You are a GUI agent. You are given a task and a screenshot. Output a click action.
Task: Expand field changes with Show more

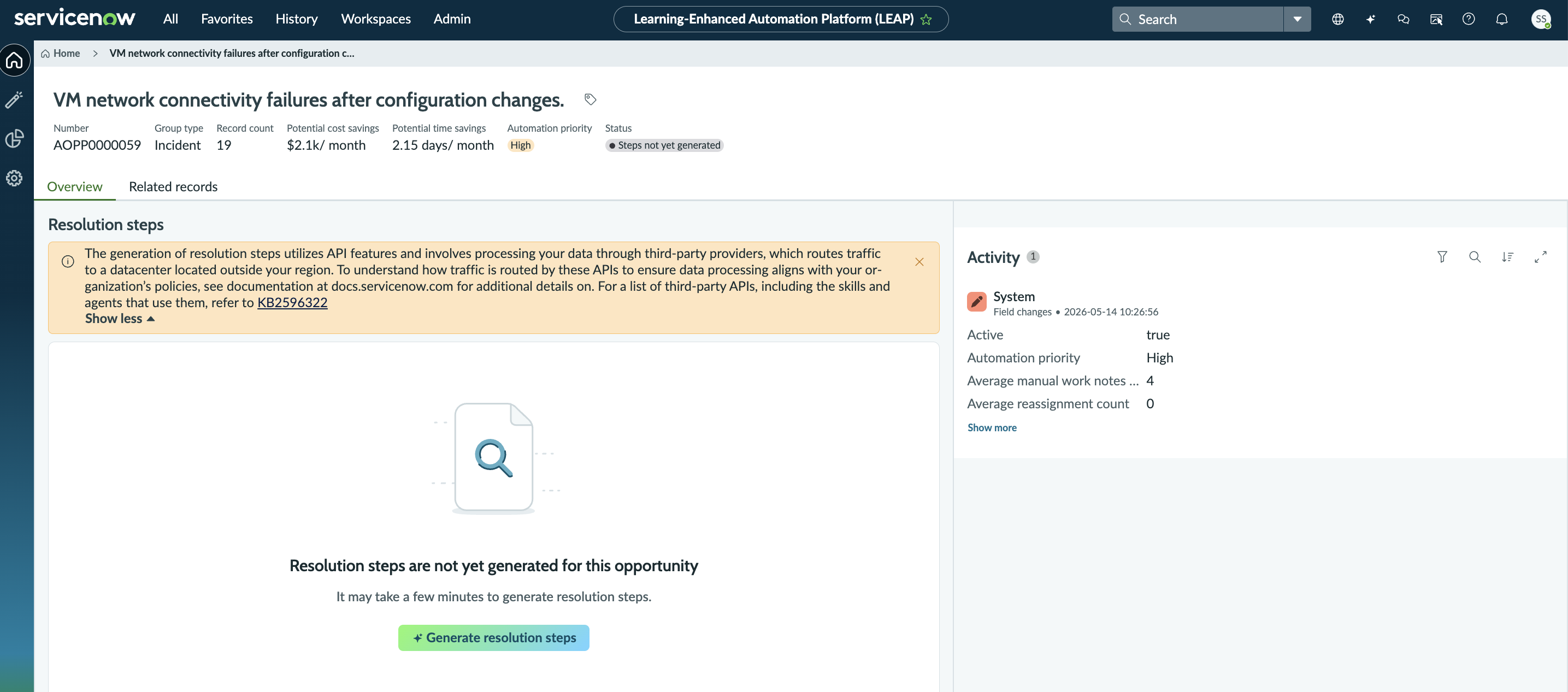992,427
